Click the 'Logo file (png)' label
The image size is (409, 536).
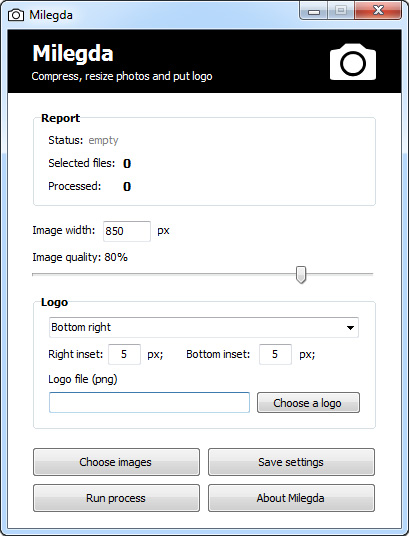83,379
